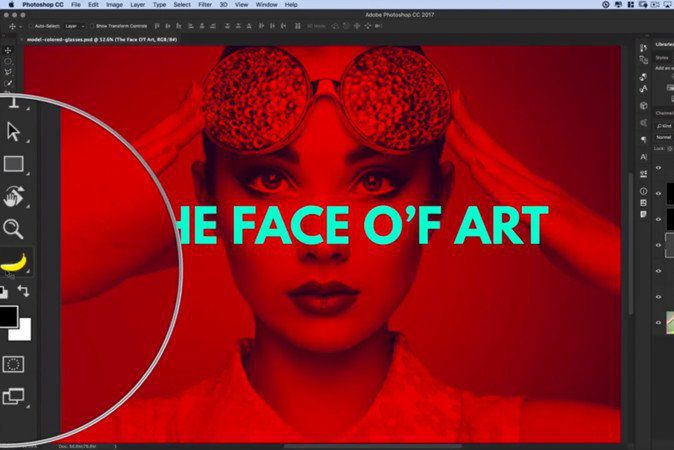Open the Normal blend mode dropdown
This screenshot has width=674, height=450.
pyautogui.click(x=663, y=137)
